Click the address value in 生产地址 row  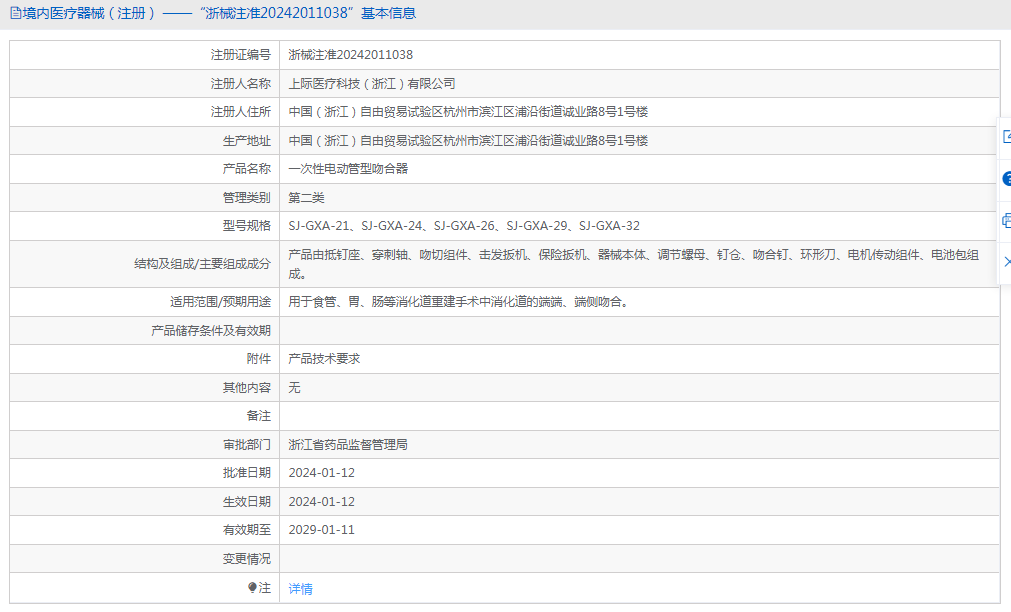(468, 141)
